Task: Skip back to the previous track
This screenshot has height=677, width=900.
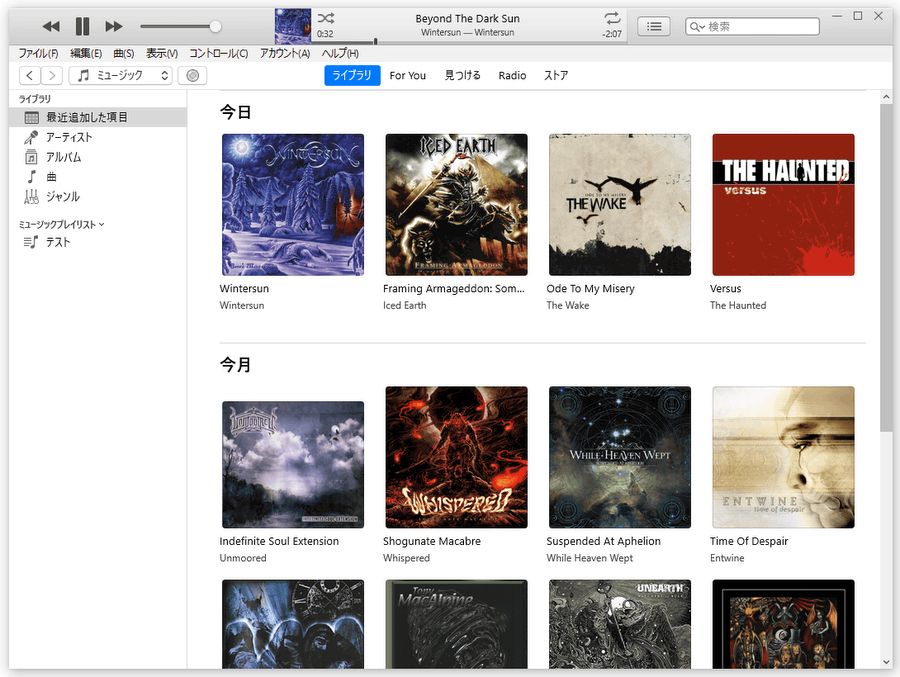Action: pos(51,26)
